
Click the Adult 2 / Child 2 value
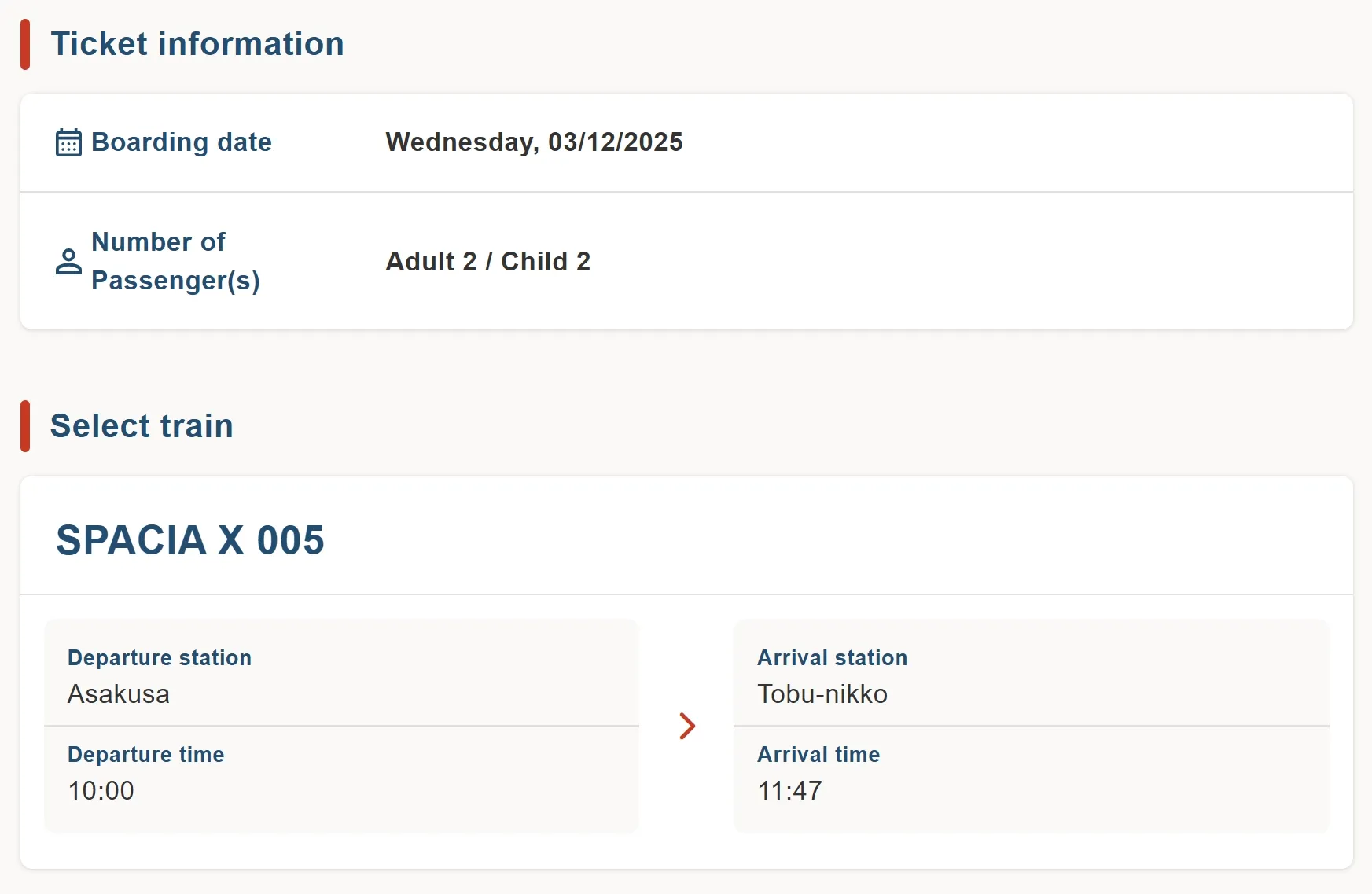pyautogui.click(x=487, y=261)
